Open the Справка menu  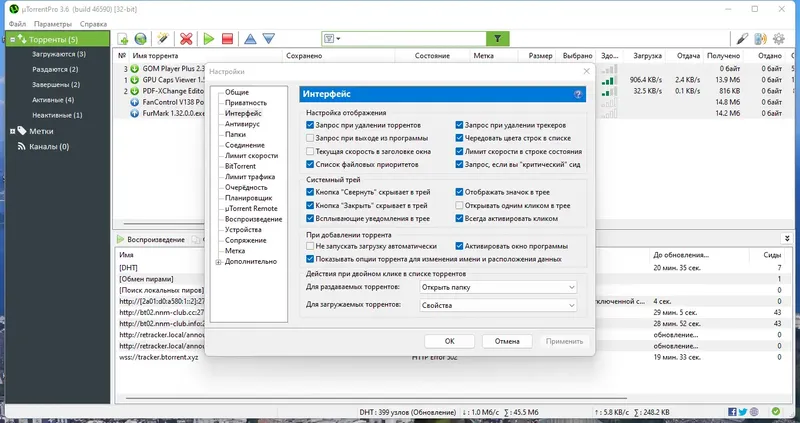click(93, 24)
